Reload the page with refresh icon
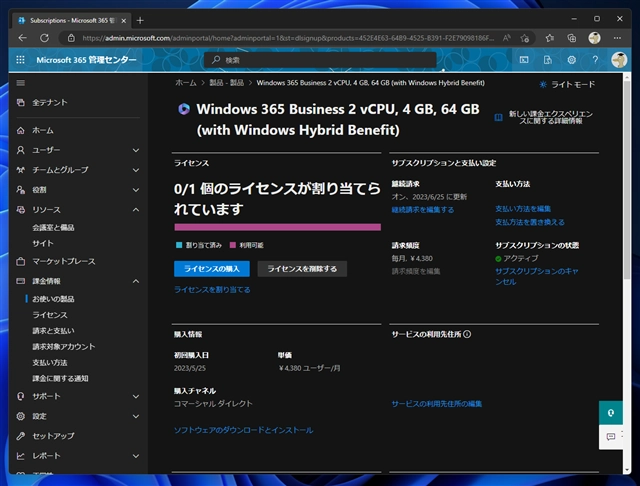Image resolution: width=640 pixels, height=486 pixels. pos(44,38)
